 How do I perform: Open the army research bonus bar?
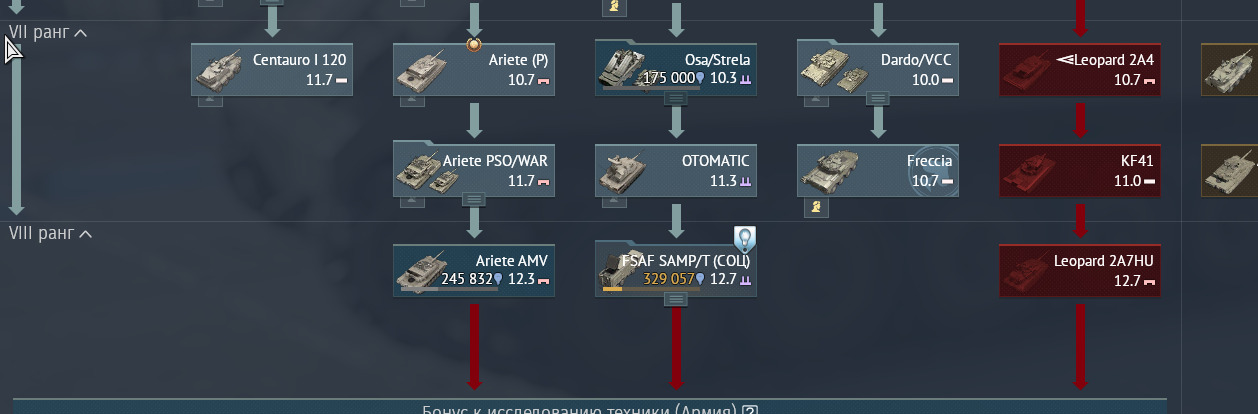click(590, 407)
